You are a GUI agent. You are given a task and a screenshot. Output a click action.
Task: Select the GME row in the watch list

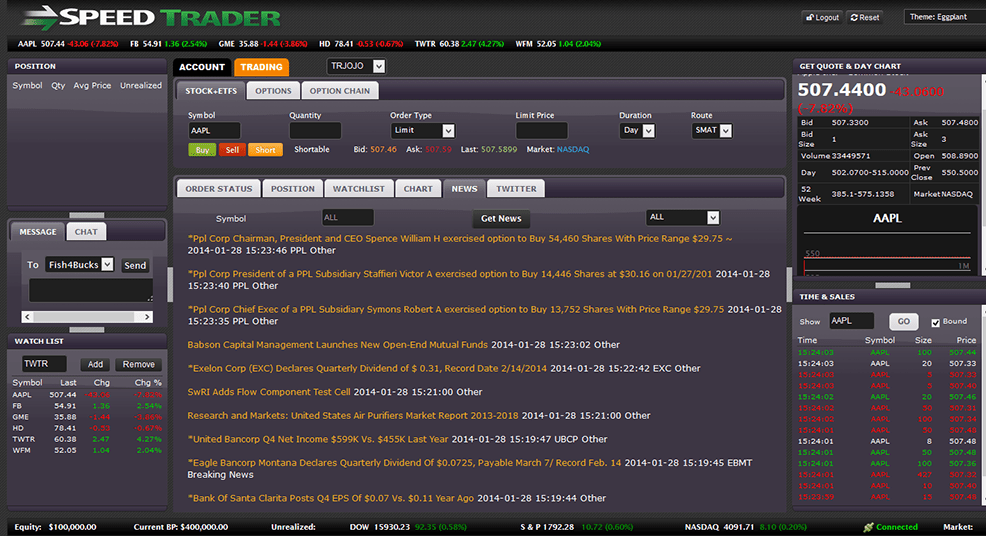point(87,417)
